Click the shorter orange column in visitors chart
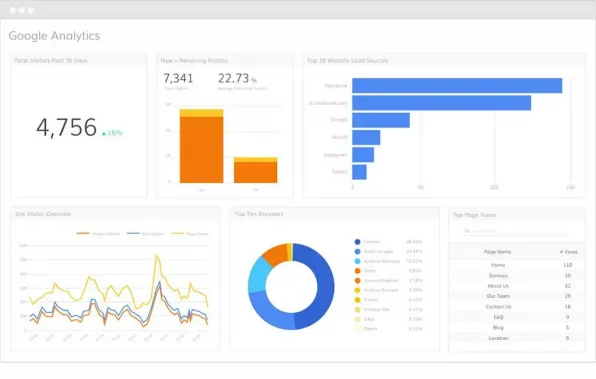The image size is (596, 379). coord(255,172)
